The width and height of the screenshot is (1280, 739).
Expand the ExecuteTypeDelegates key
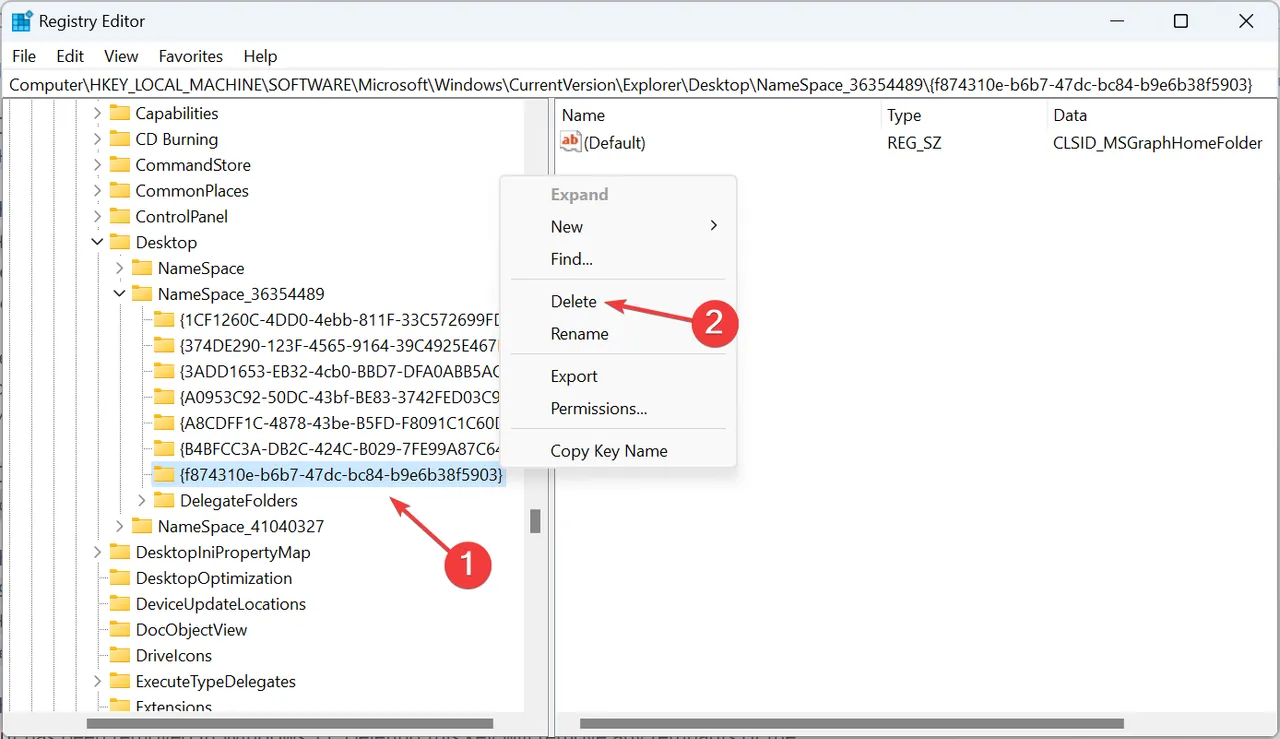tap(97, 681)
